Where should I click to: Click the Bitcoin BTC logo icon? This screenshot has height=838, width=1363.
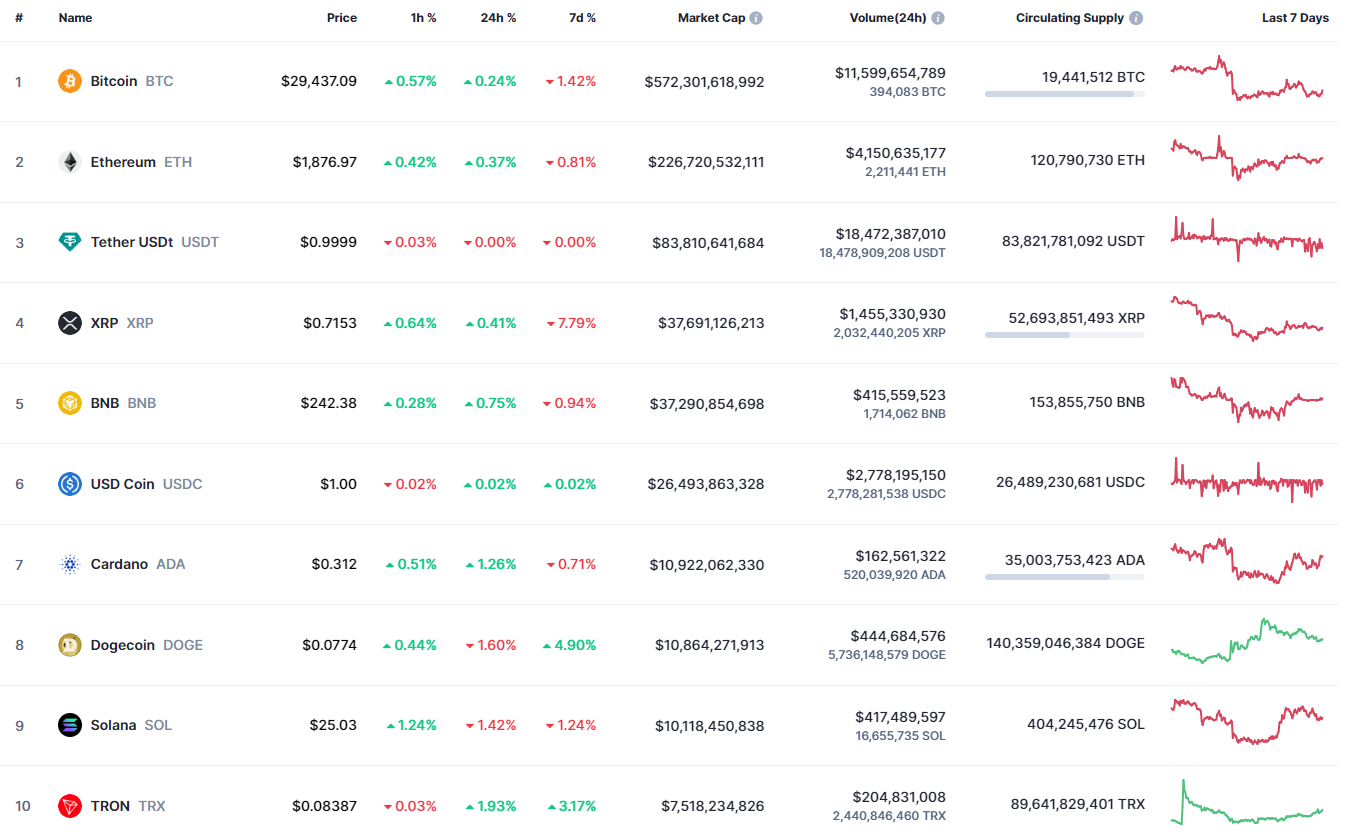coord(68,81)
